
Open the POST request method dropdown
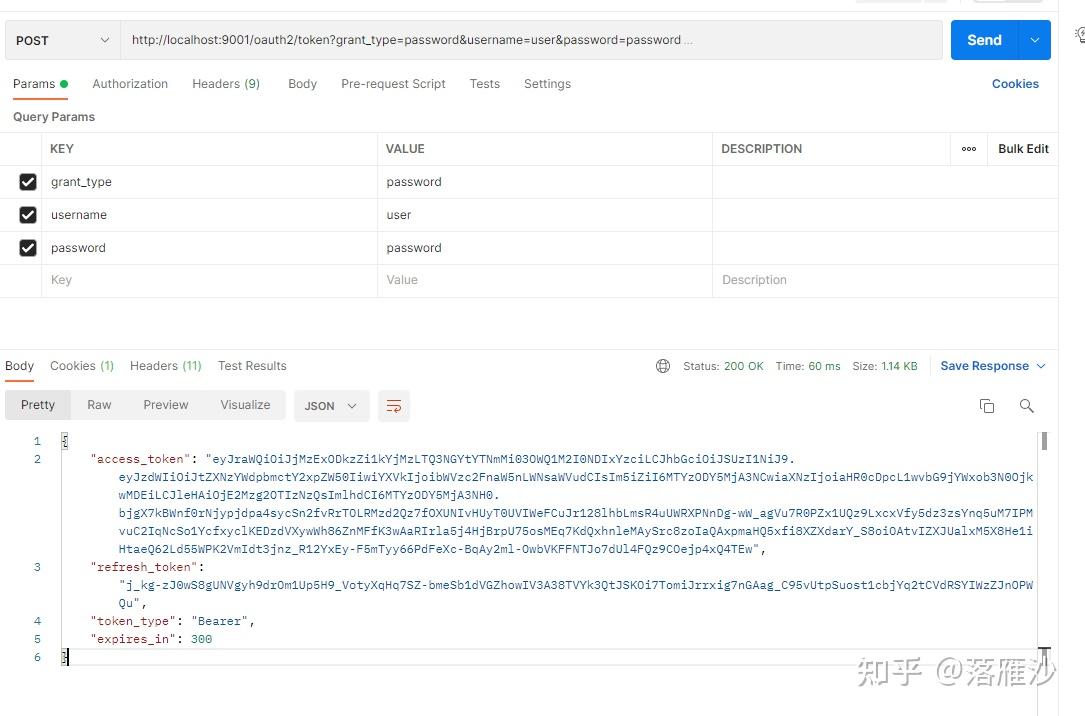click(x=62, y=39)
